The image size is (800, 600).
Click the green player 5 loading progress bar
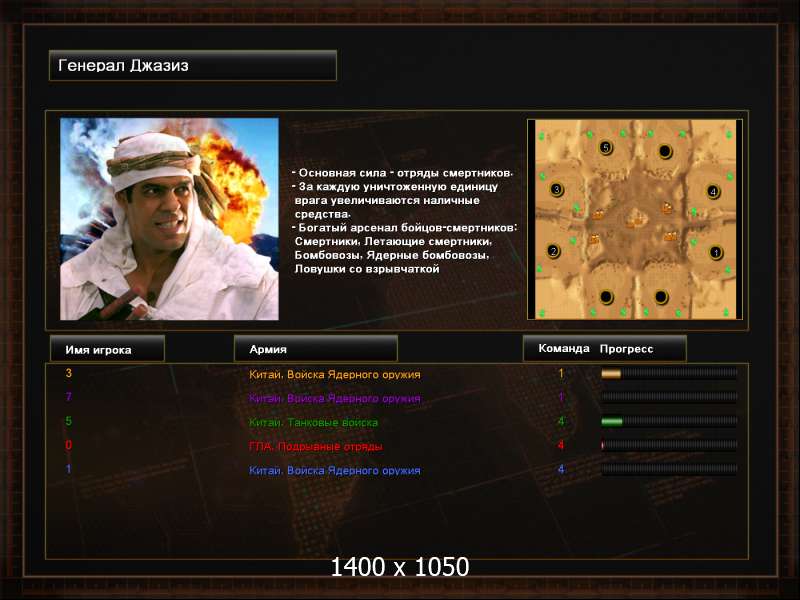669,421
